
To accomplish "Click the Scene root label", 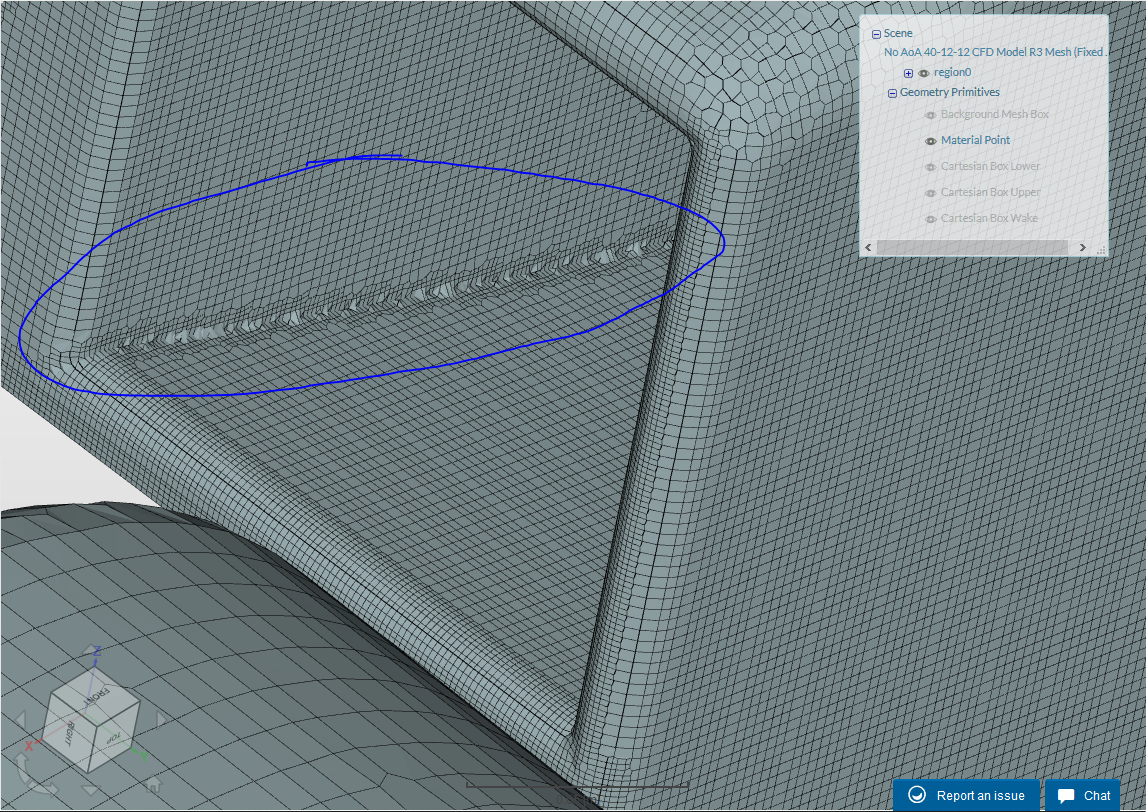I will coord(898,33).
